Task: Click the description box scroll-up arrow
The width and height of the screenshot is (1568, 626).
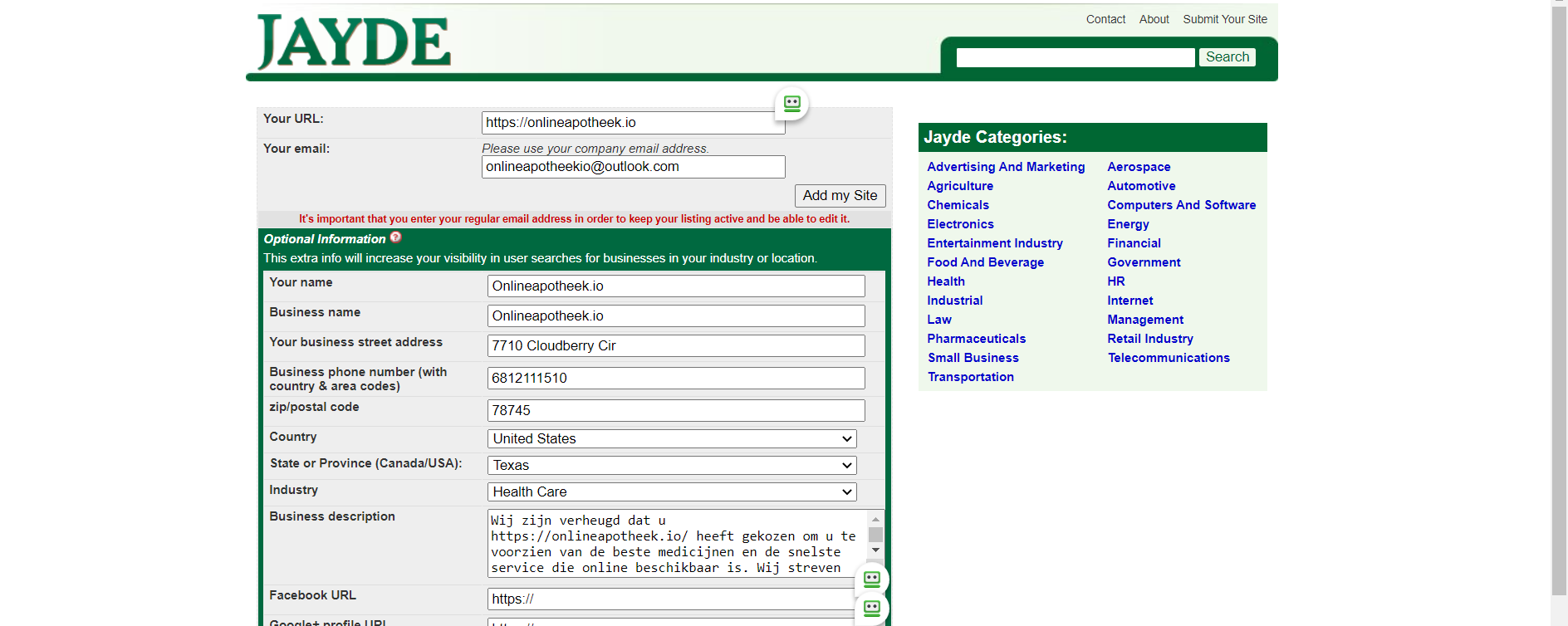Action: pyautogui.click(x=875, y=519)
